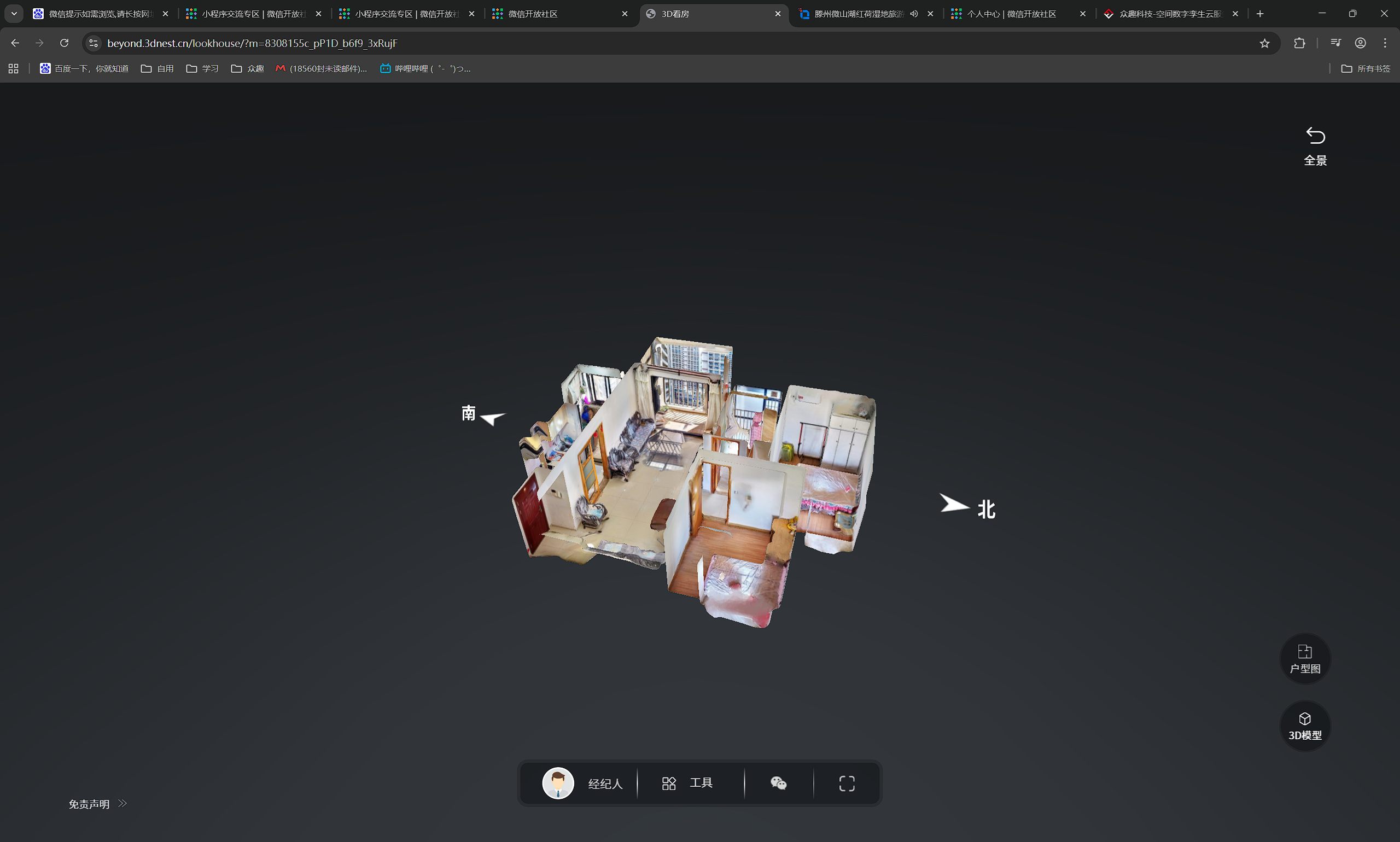Open the 学习 bookmarks folder
Viewport: 1400px width, 842px height.
coord(202,69)
